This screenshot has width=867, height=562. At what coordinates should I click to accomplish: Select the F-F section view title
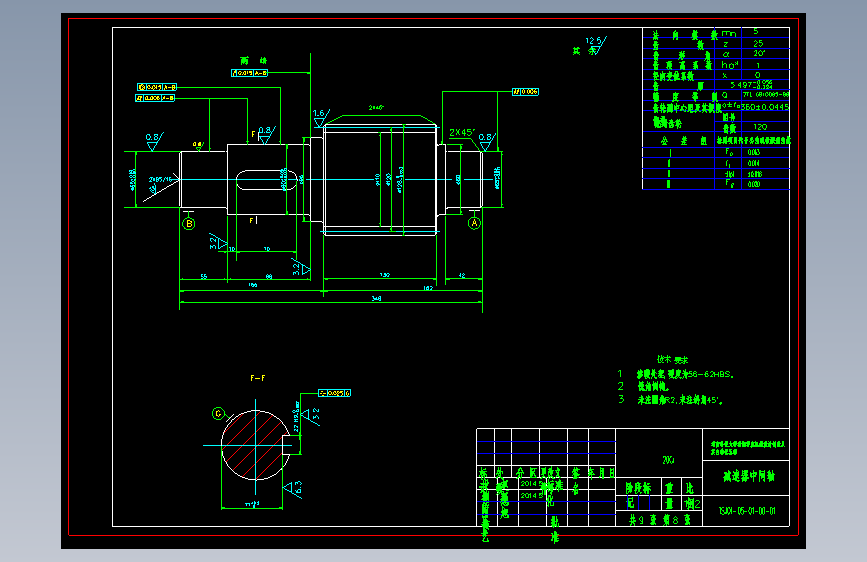point(258,378)
